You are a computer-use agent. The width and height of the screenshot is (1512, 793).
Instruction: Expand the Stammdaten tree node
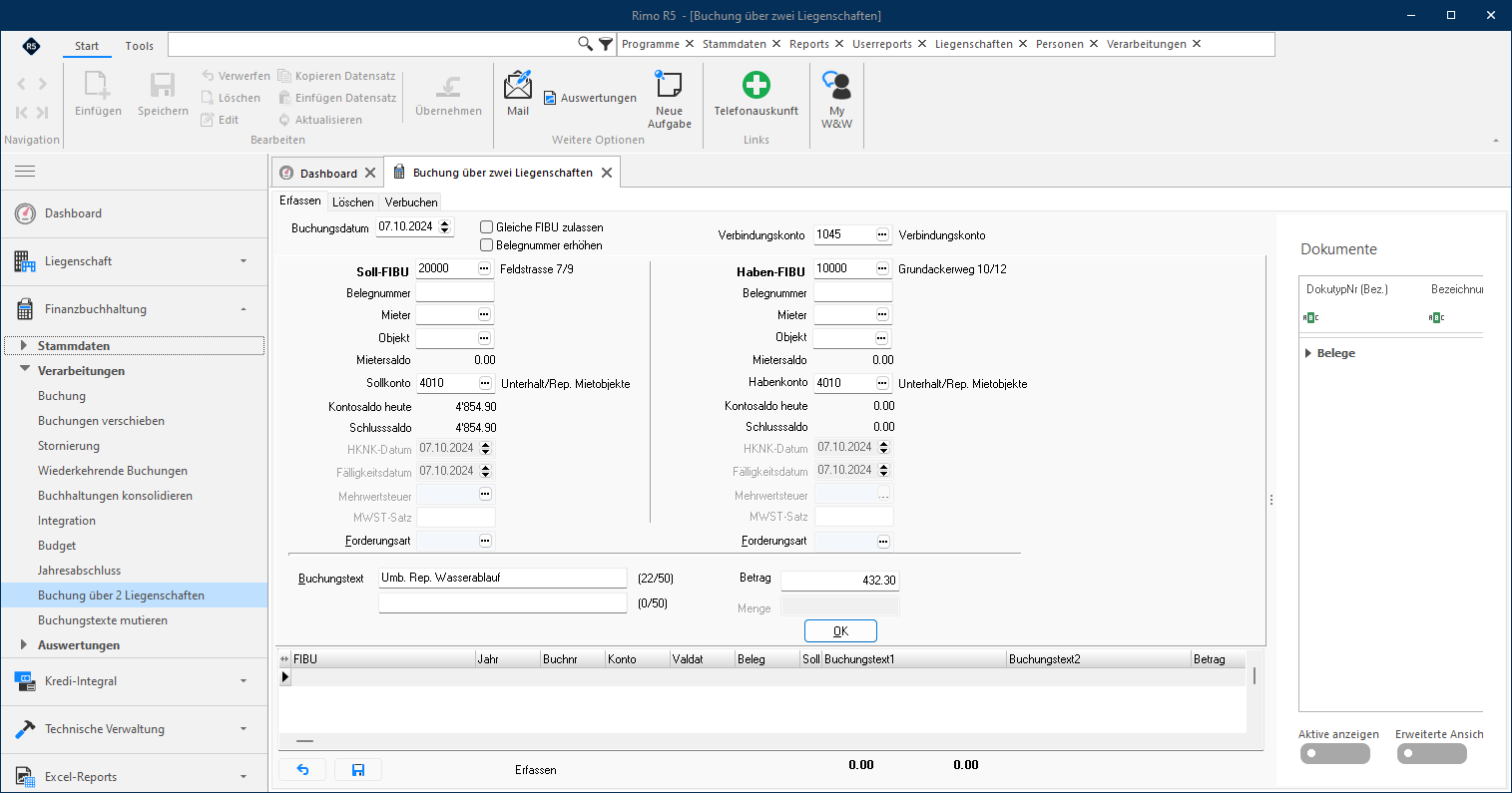pos(23,346)
